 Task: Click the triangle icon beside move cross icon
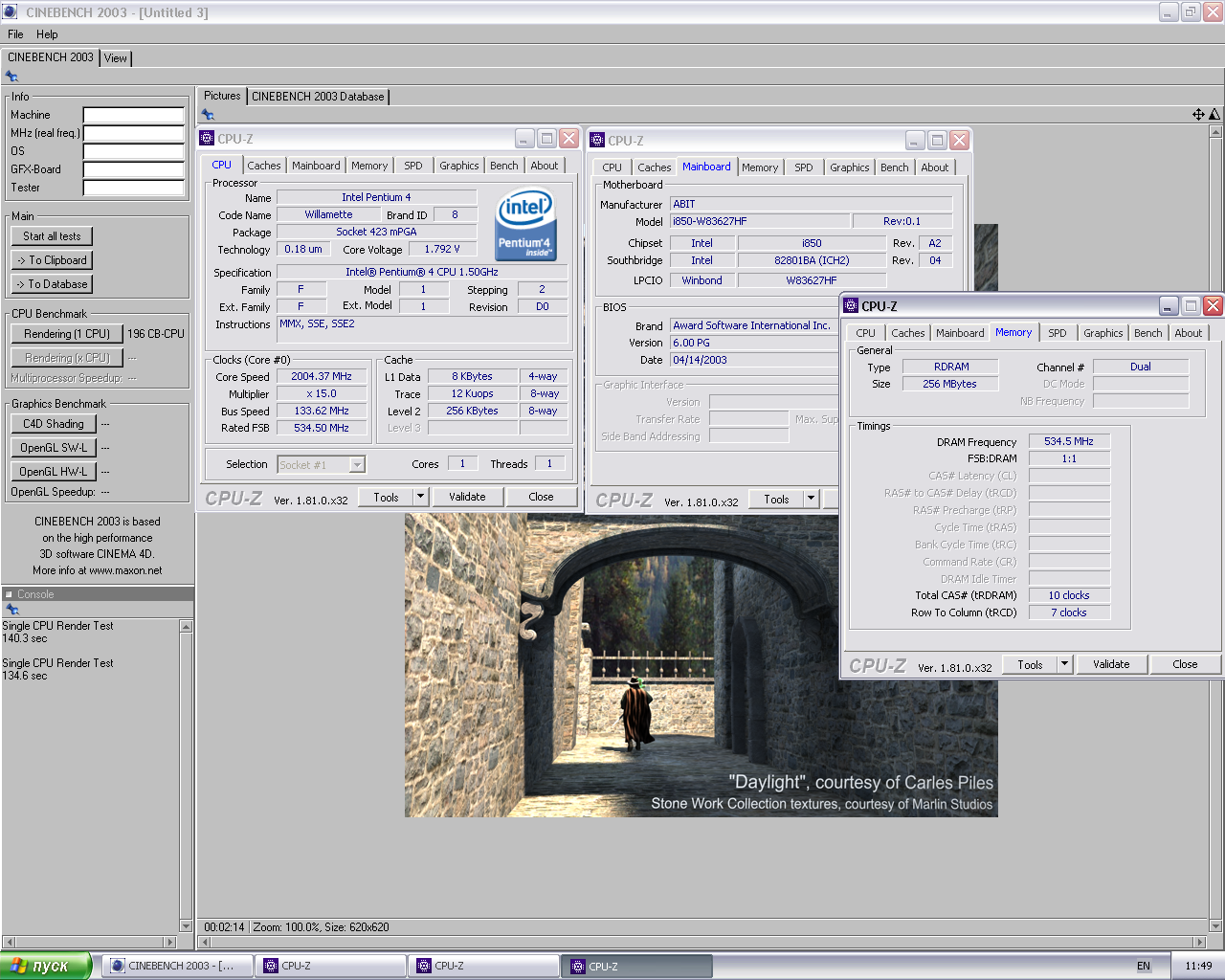point(1214,115)
